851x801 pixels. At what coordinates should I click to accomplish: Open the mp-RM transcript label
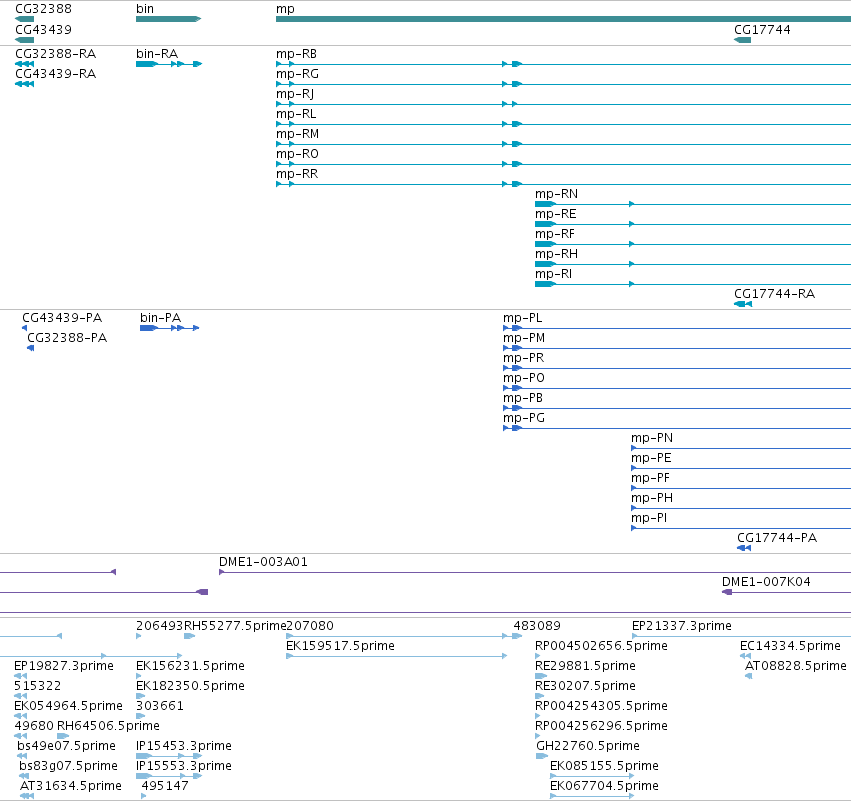coord(297,134)
